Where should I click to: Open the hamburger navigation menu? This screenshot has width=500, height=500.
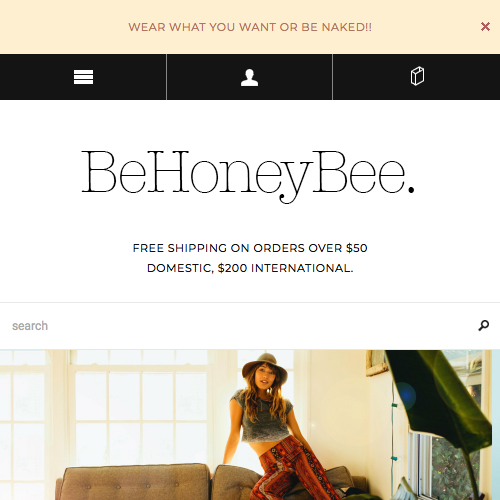click(x=83, y=77)
